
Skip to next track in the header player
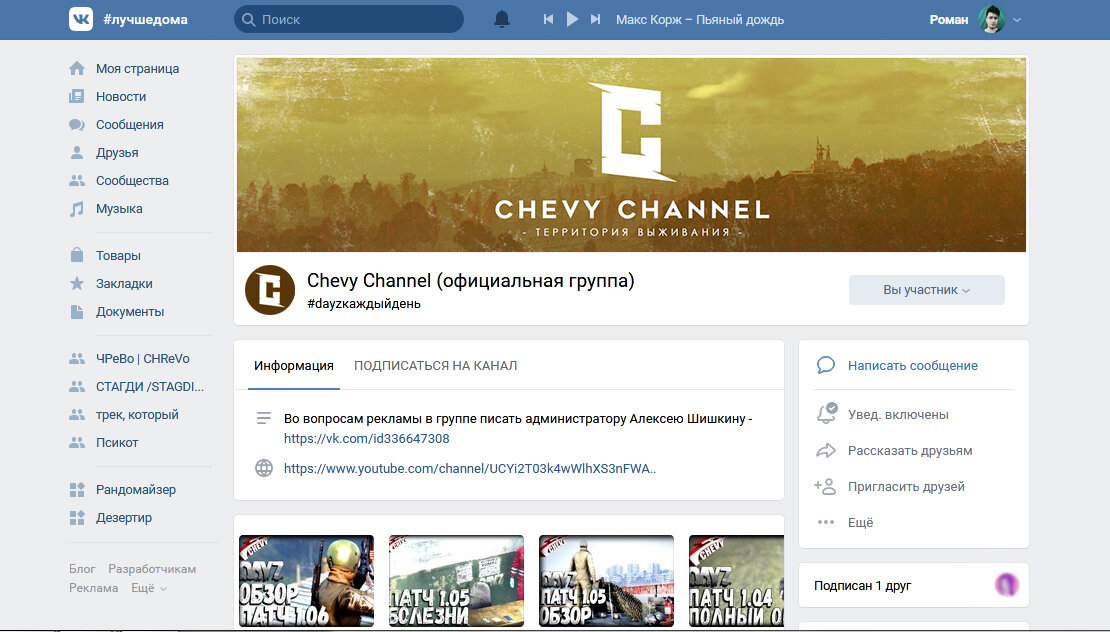595,19
